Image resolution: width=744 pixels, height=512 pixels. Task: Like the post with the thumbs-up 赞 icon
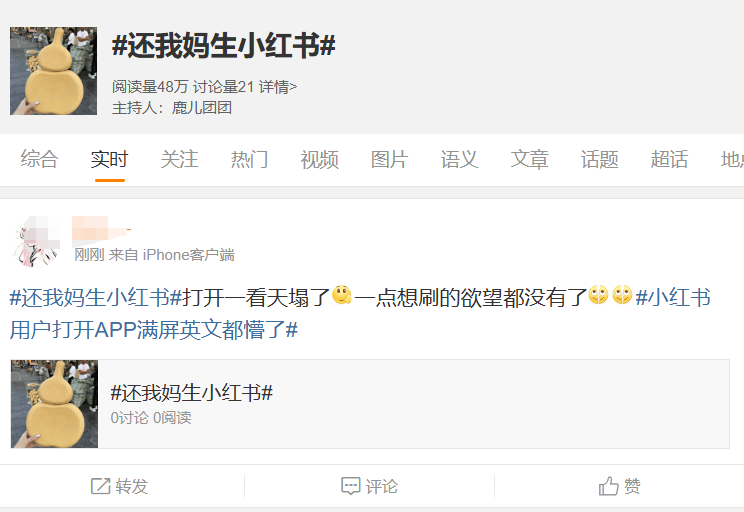click(609, 486)
